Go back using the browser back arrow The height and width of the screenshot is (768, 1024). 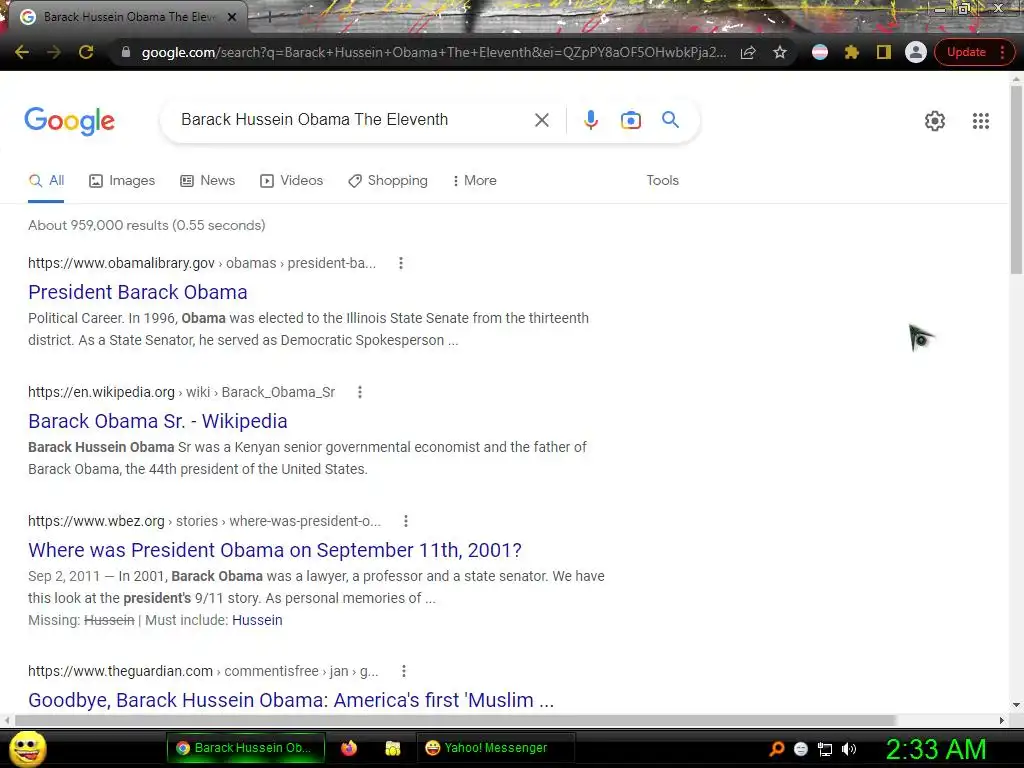click(22, 52)
